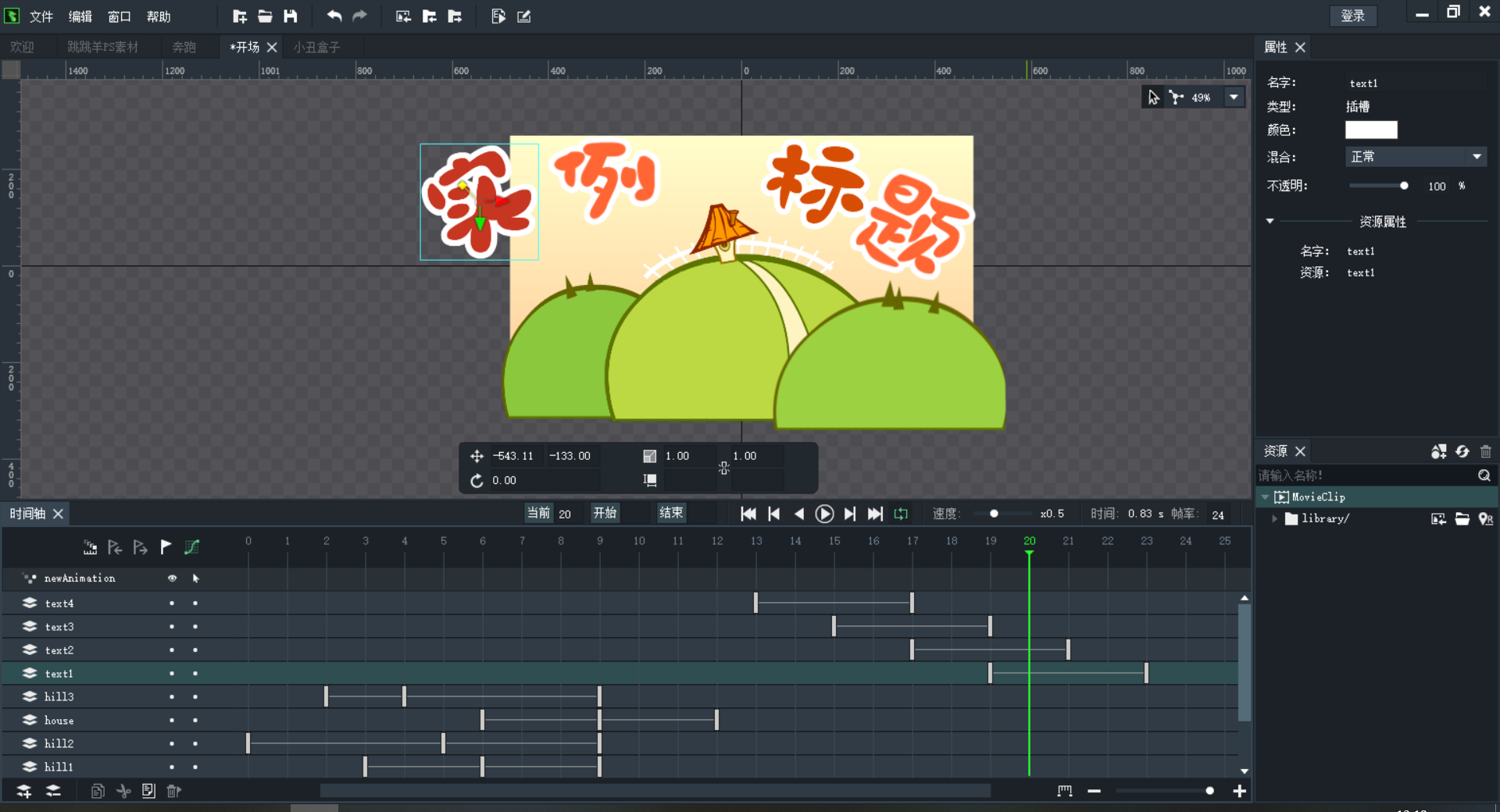Click the folder icon with right arrow
The height and width of the screenshot is (812, 1500).
(x=455, y=16)
